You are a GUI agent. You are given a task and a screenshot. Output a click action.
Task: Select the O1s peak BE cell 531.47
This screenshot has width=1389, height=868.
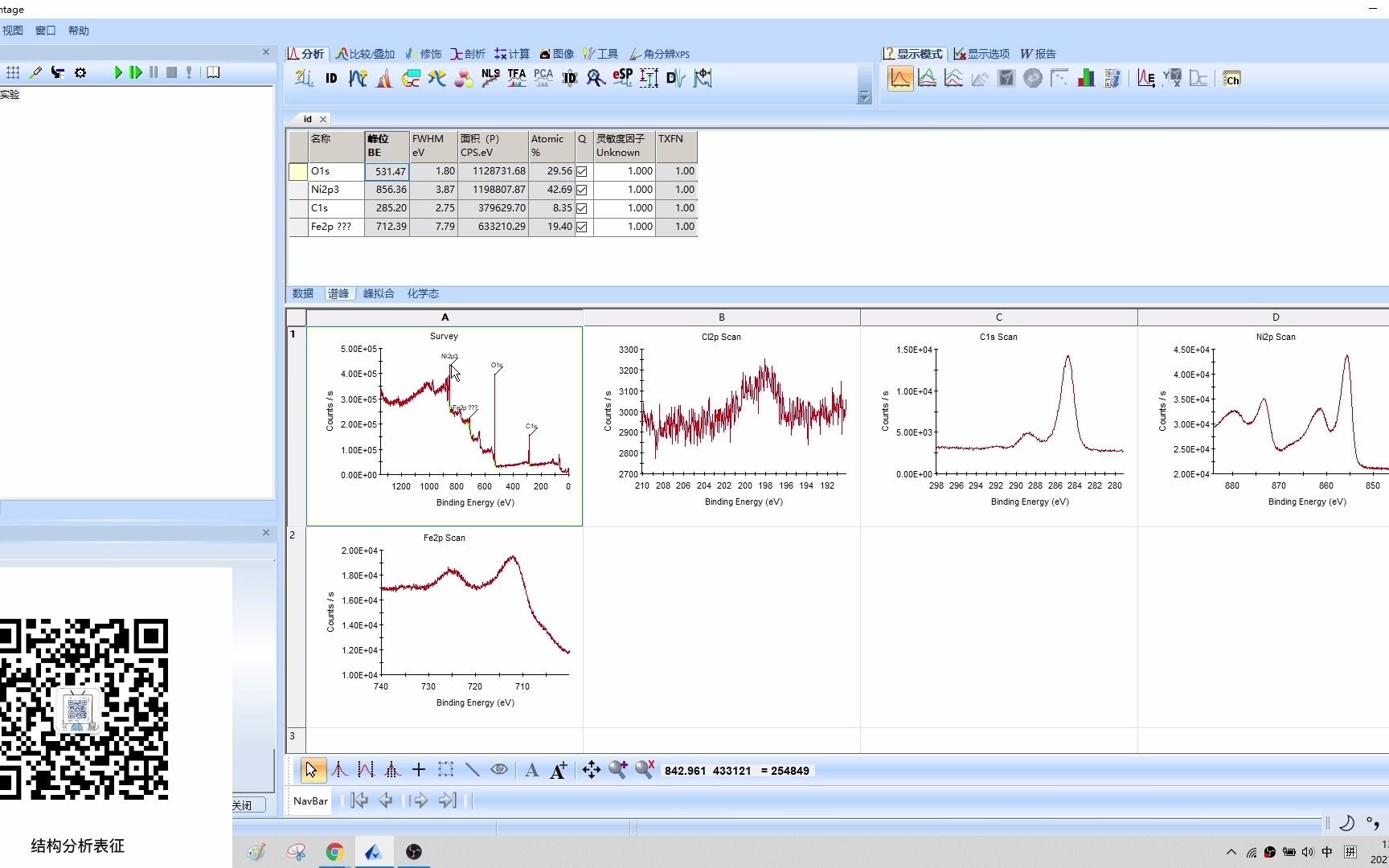387,171
